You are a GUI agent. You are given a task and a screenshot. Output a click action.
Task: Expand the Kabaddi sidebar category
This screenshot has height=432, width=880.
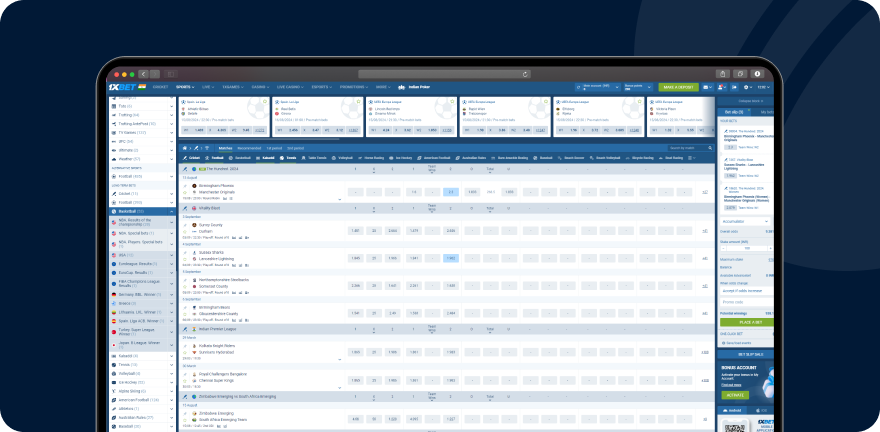click(172, 356)
